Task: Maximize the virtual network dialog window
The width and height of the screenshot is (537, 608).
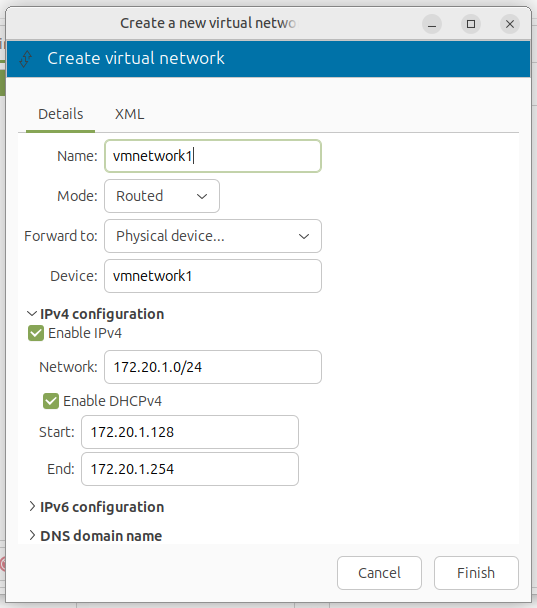Action: (471, 24)
